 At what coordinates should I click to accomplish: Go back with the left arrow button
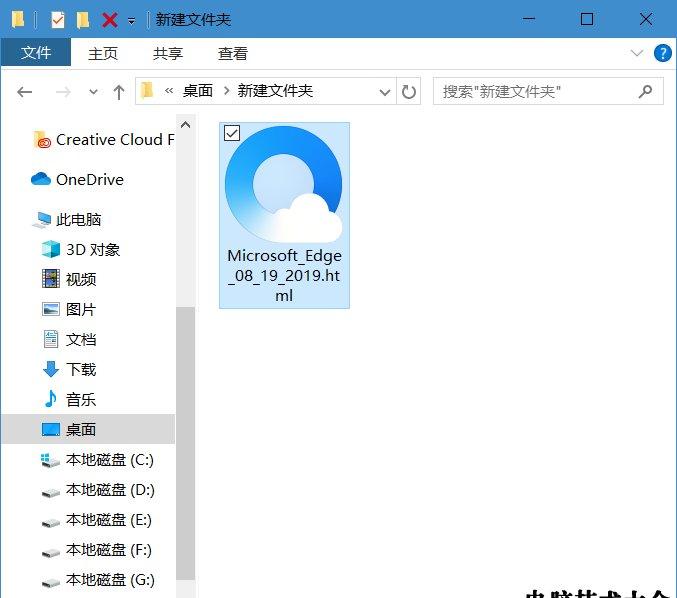click(25, 92)
